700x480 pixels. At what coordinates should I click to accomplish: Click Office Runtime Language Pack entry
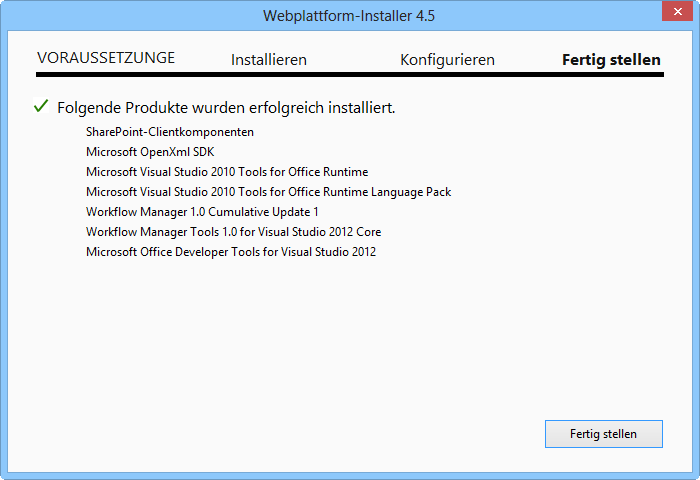tap(269, 192)
